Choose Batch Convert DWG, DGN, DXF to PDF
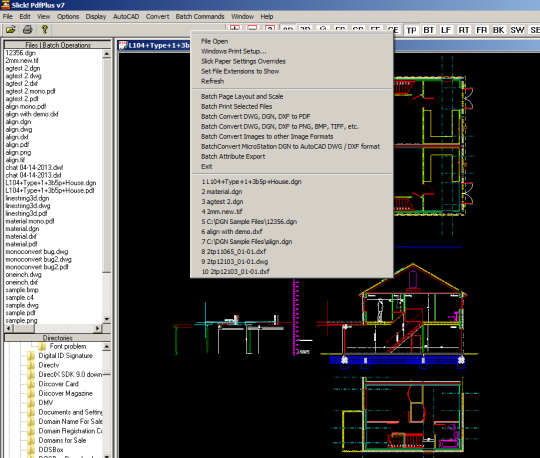 click(256, 116)
